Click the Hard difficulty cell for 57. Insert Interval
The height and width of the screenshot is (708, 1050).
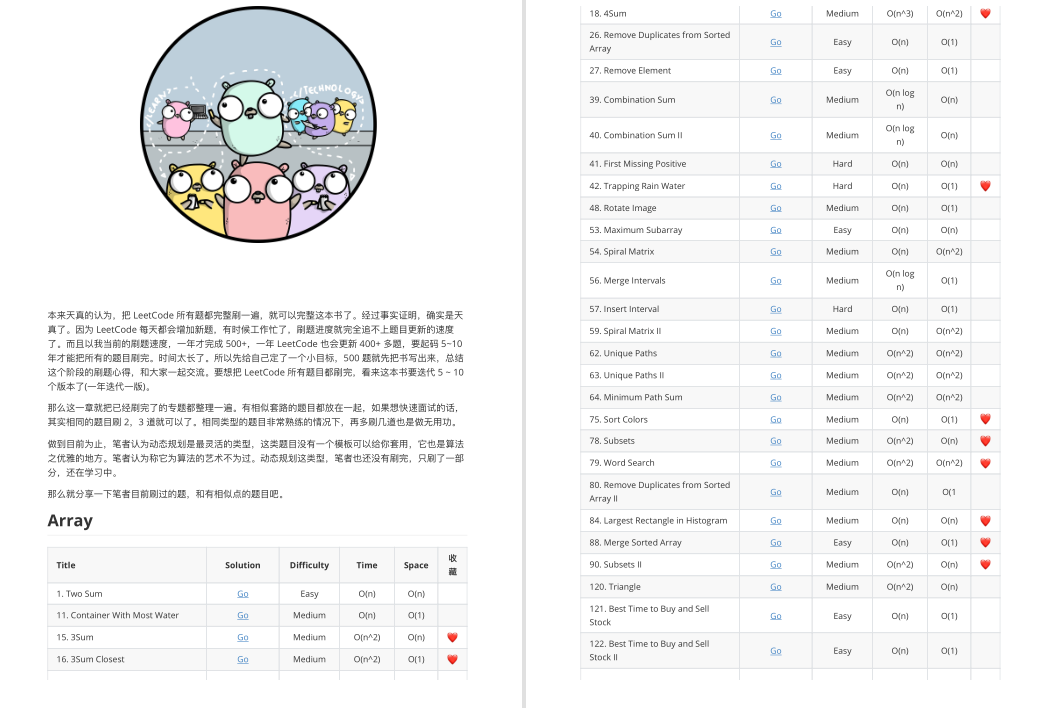(x=842, y=309)
